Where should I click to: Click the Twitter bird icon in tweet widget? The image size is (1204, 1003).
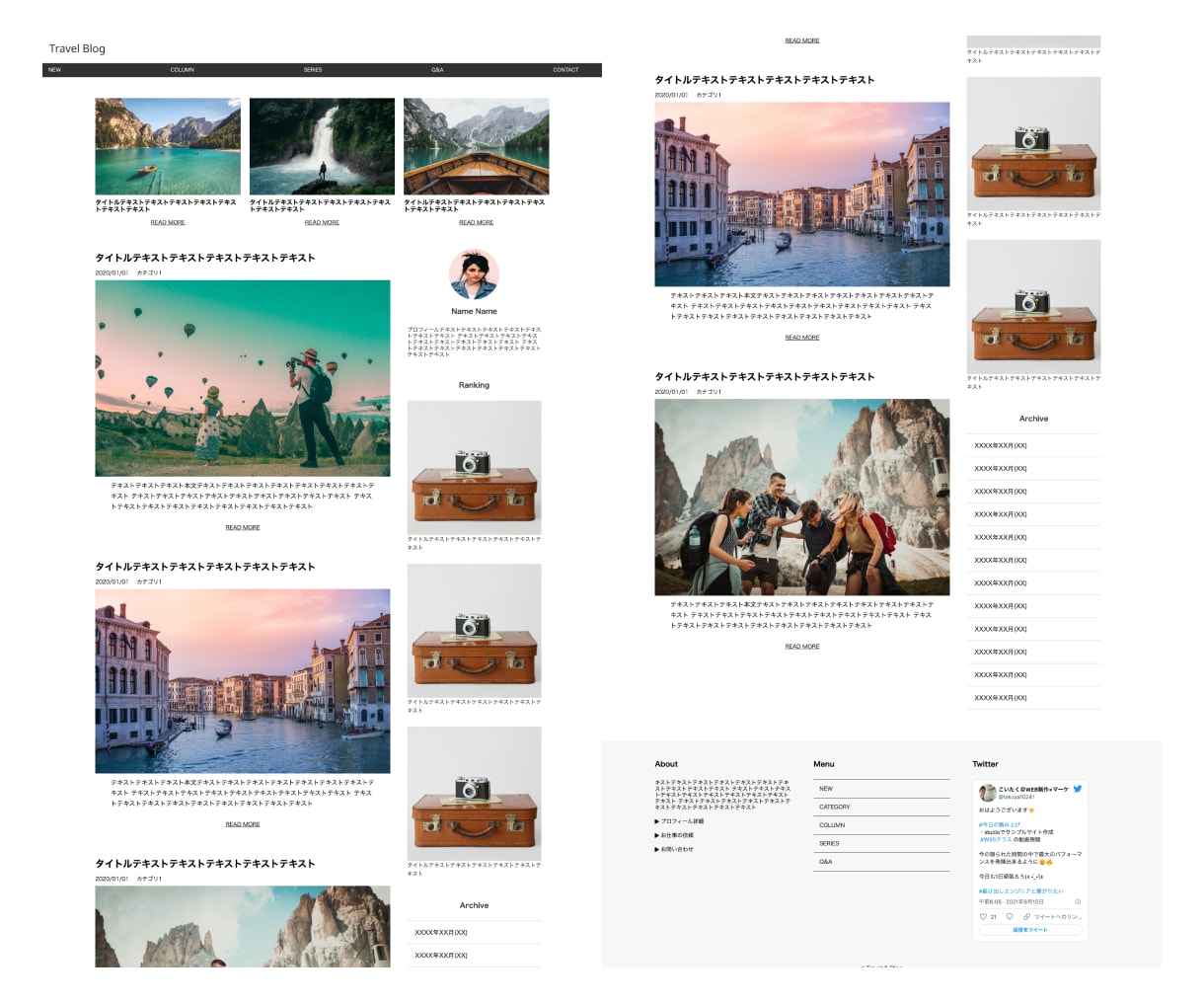tap(1078, 789)
